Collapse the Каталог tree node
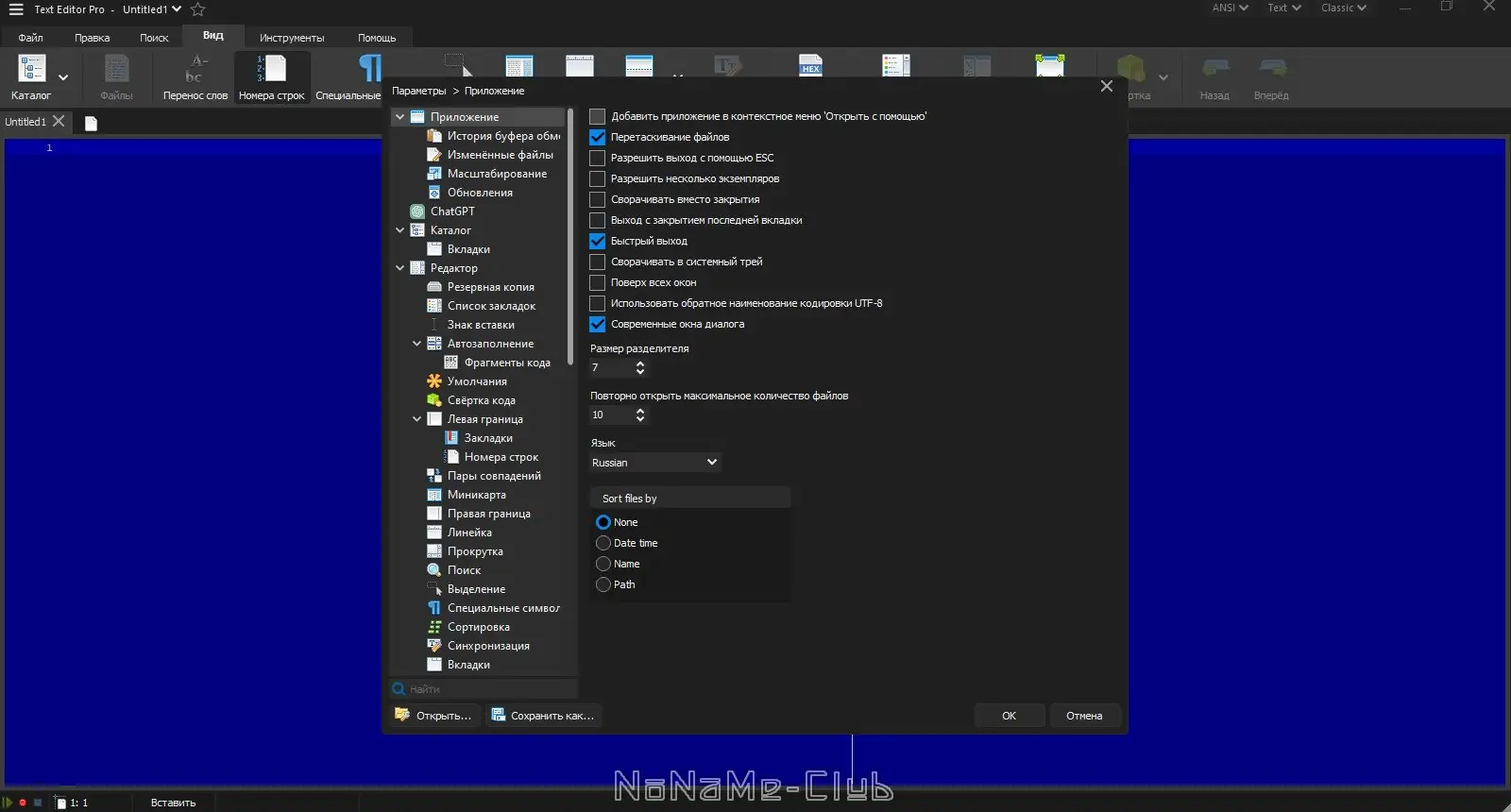 point(400,230)
